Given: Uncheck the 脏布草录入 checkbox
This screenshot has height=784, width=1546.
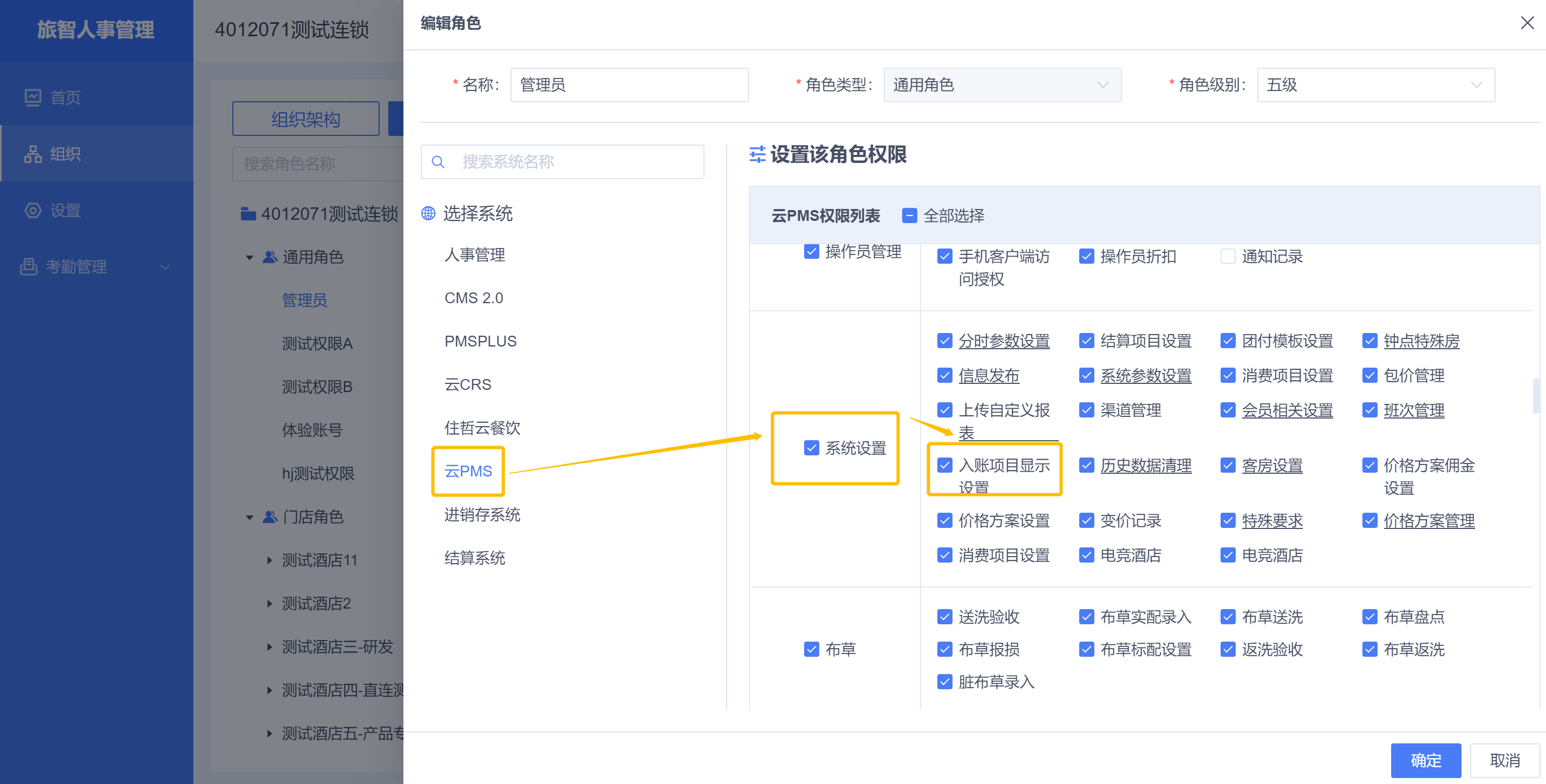Looking at the screenshot, I should click(944, 682).
